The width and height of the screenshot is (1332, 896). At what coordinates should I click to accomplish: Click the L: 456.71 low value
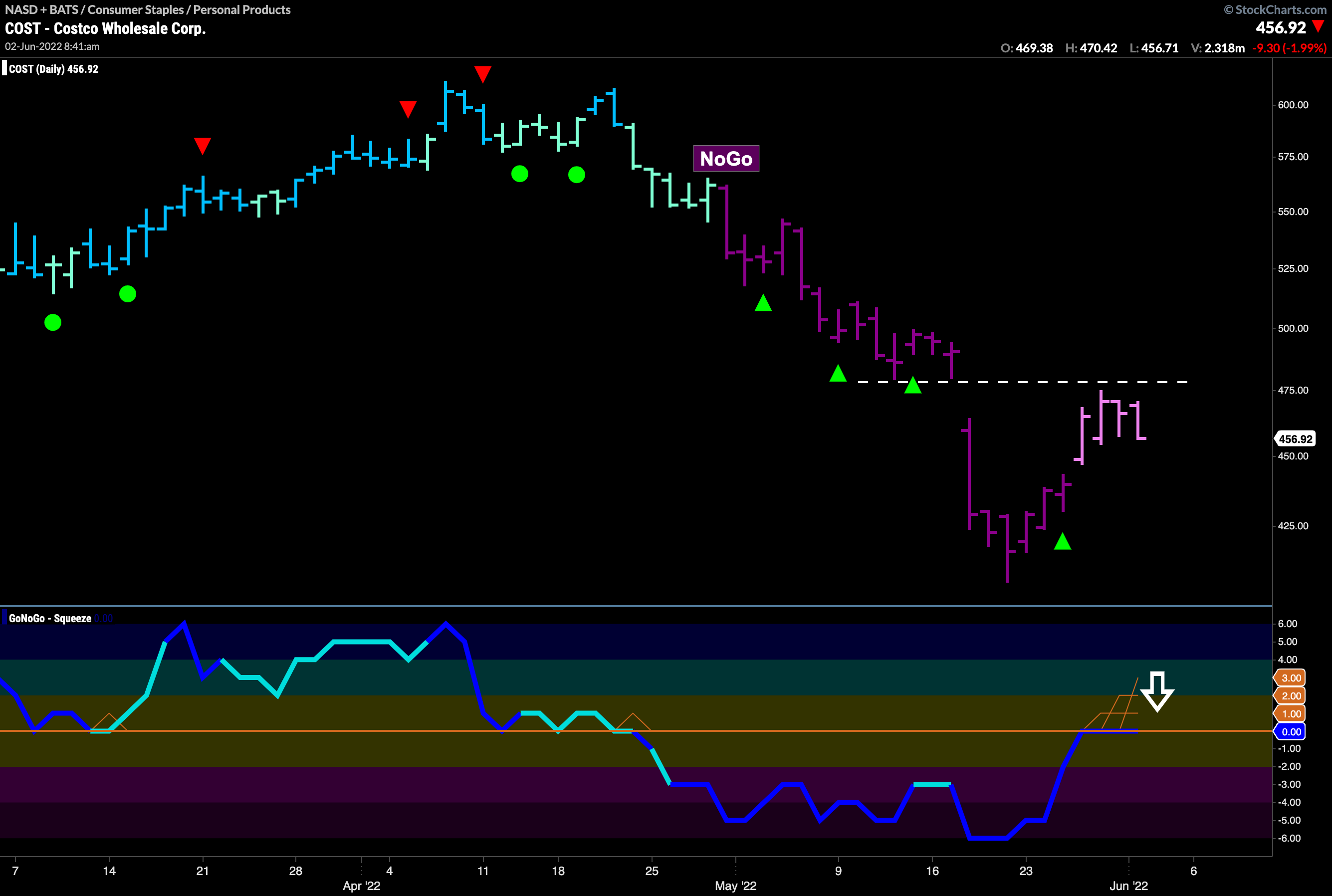[1154, 48]
